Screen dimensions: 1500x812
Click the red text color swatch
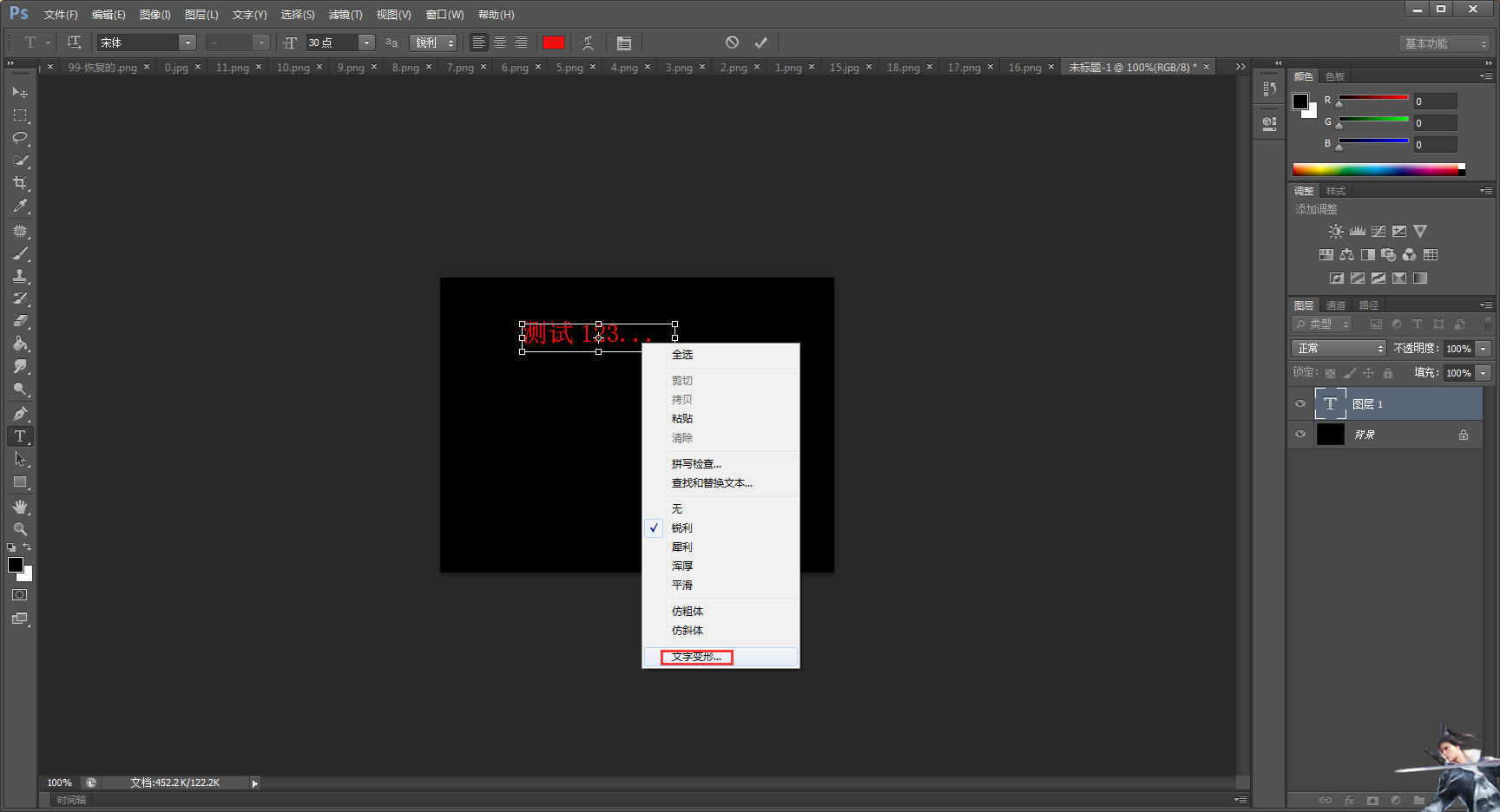click(x=553, y=43)
